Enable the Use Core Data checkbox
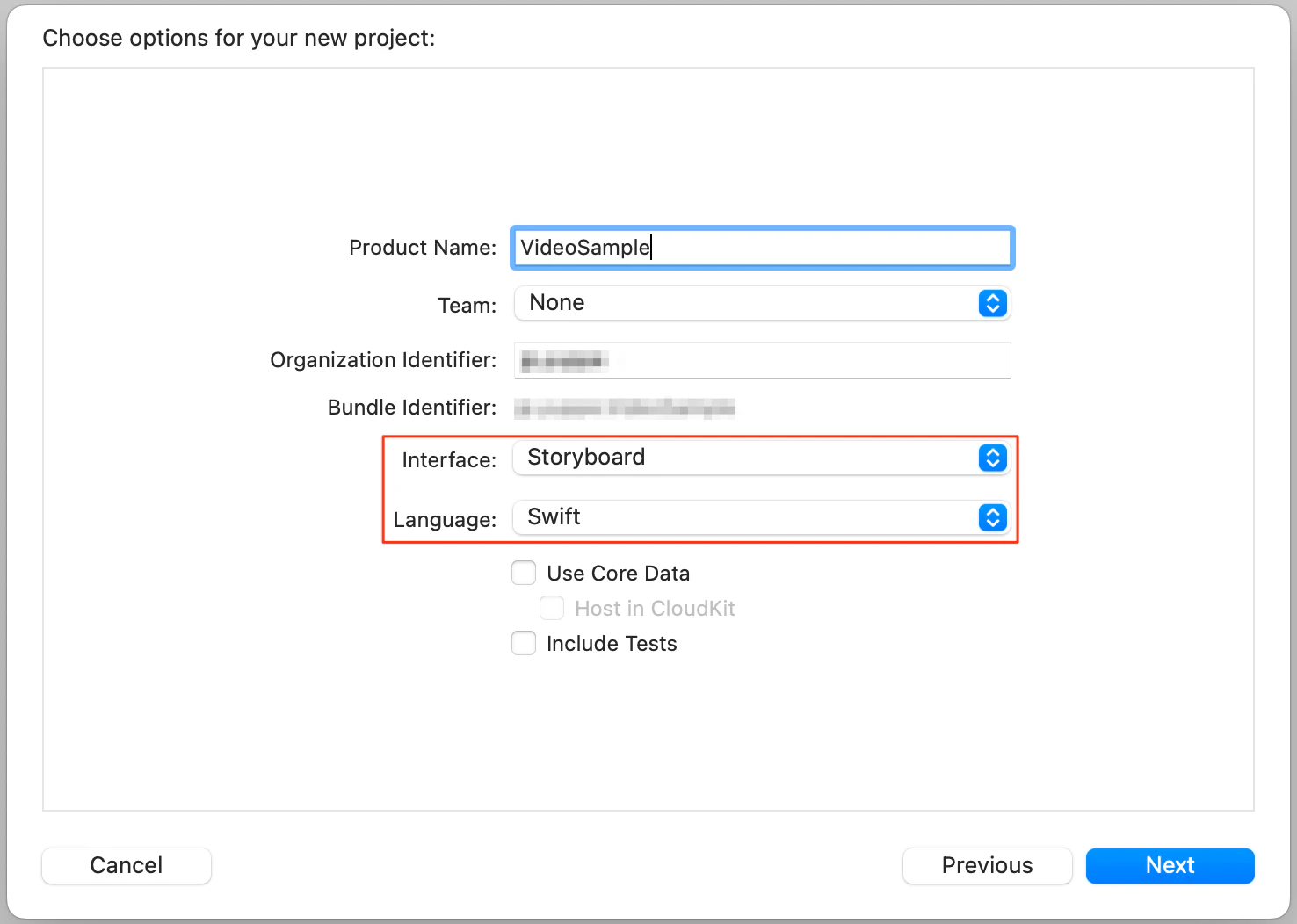 click(524, 574)
